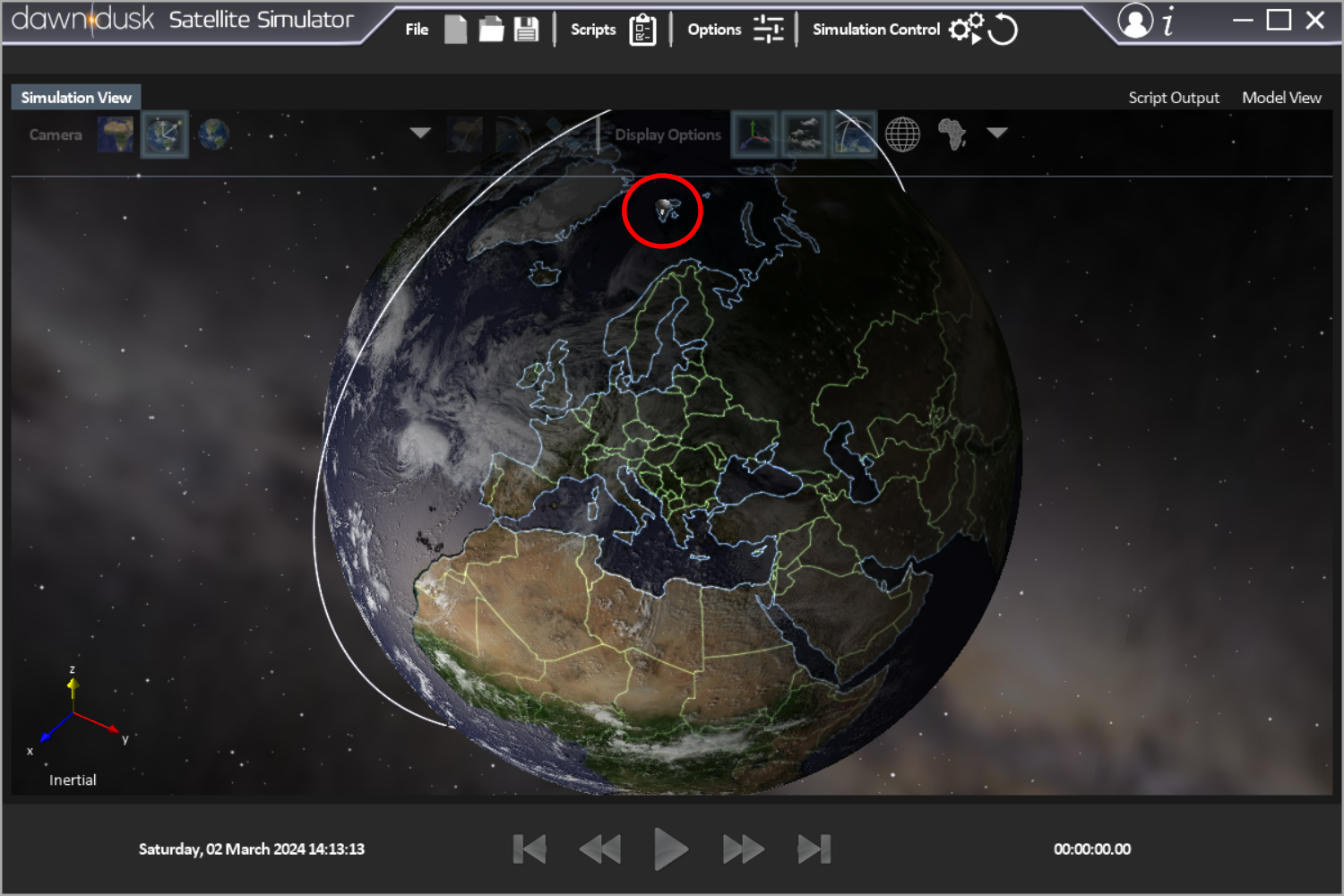This screenshot has height=896, width=1344.
Task: Open the Simulation Control menu
Action: (x=876, y=30)
